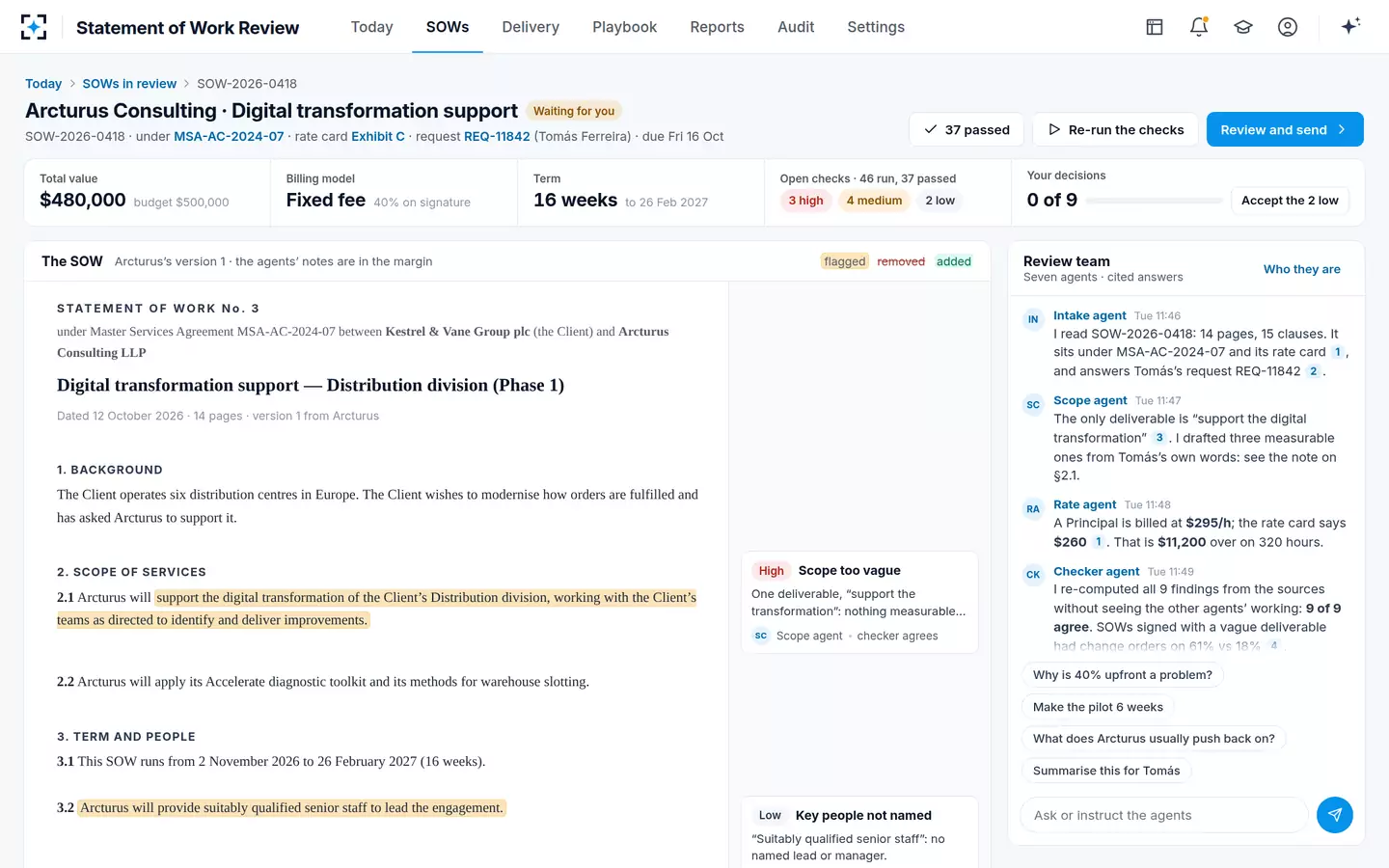This screenshot has width=1389, height=868.
Task: Click the Statement of Work Review logo icon
Action: [34, 27]
